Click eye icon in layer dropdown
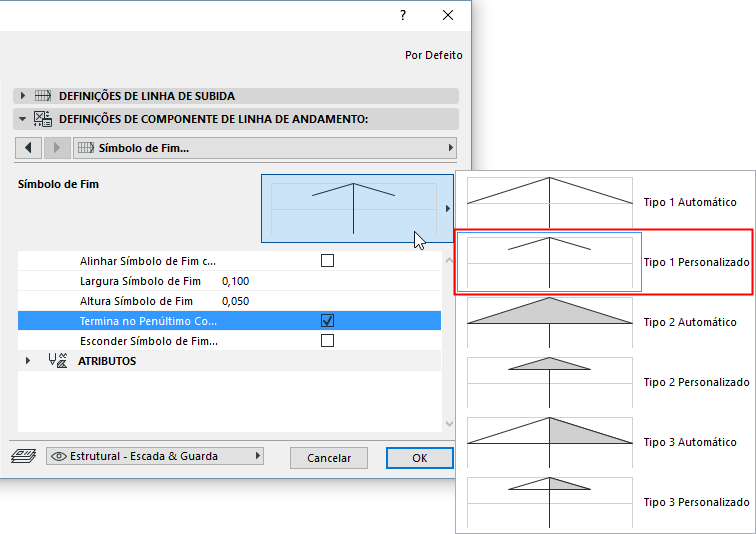 pyautogui.click(x=58, y=456)
